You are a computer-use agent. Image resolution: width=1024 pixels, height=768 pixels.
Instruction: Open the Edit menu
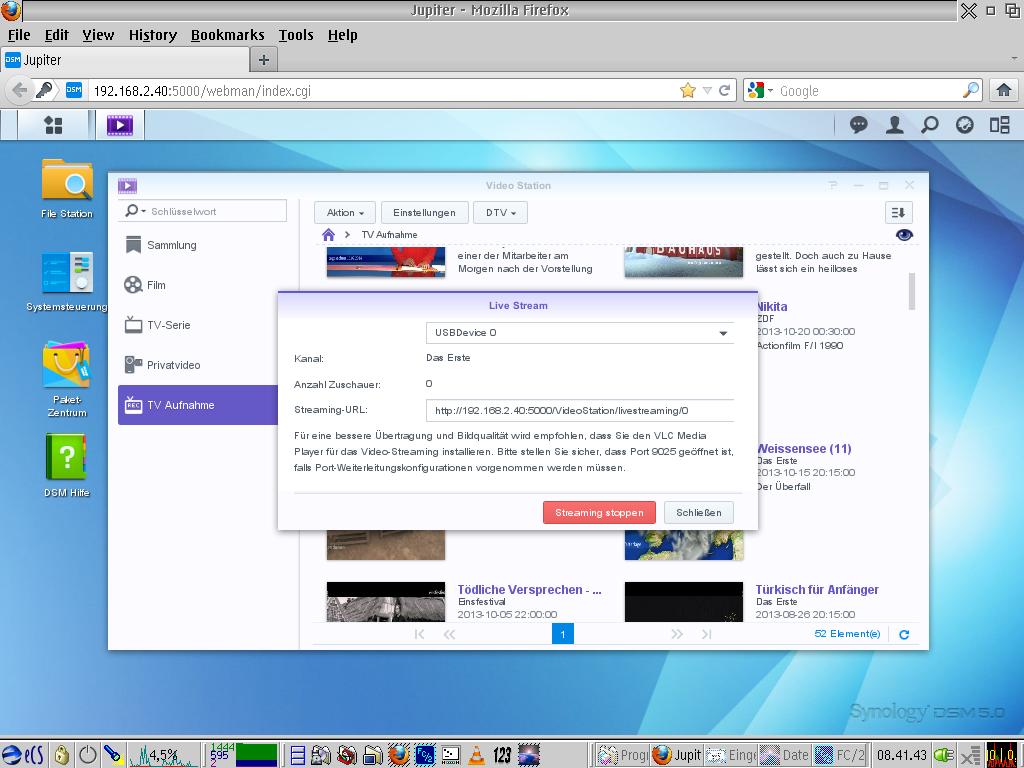[57, 35]
